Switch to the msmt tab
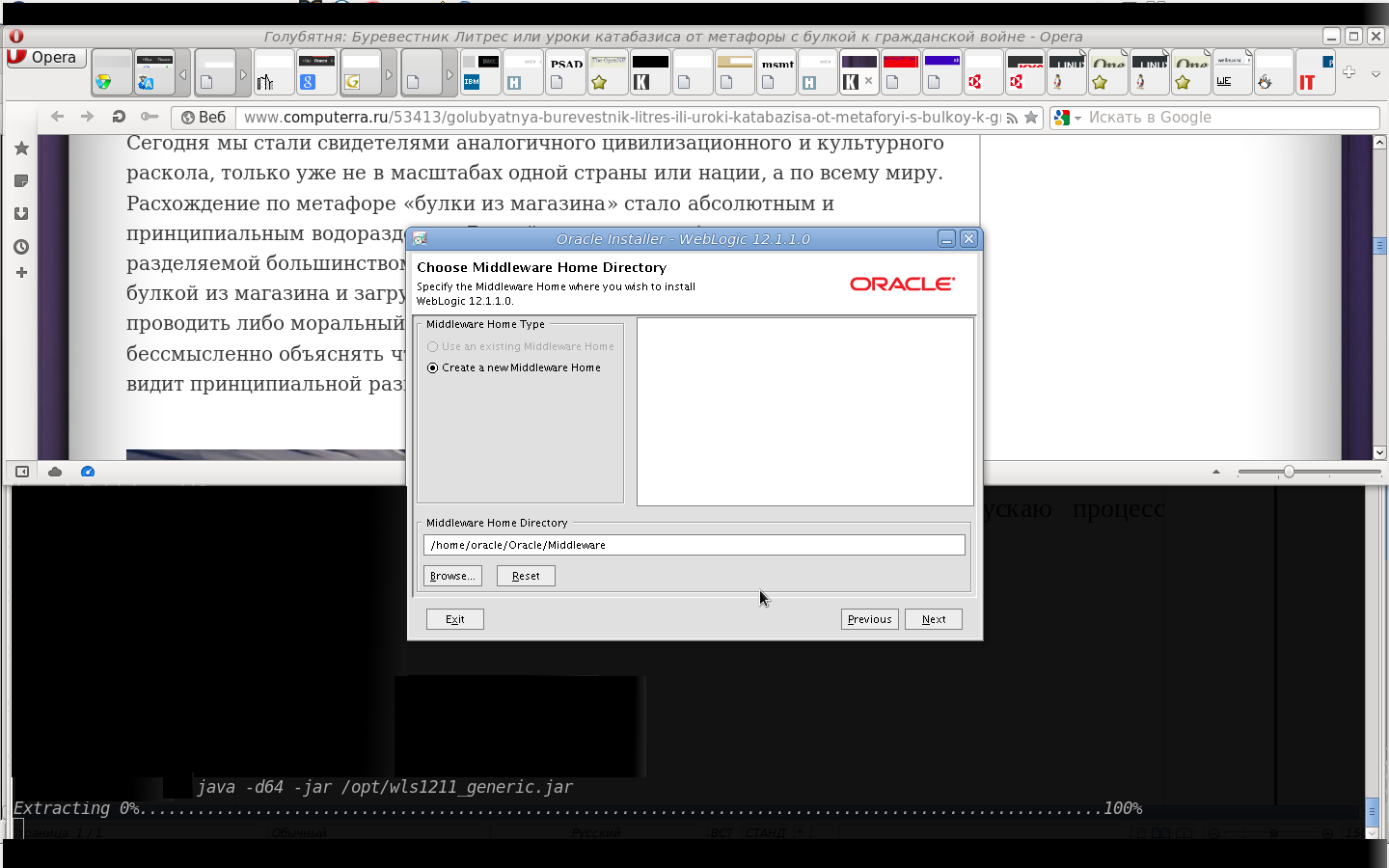This screenshot has height=868, width=1389. [x=776, y=72]
